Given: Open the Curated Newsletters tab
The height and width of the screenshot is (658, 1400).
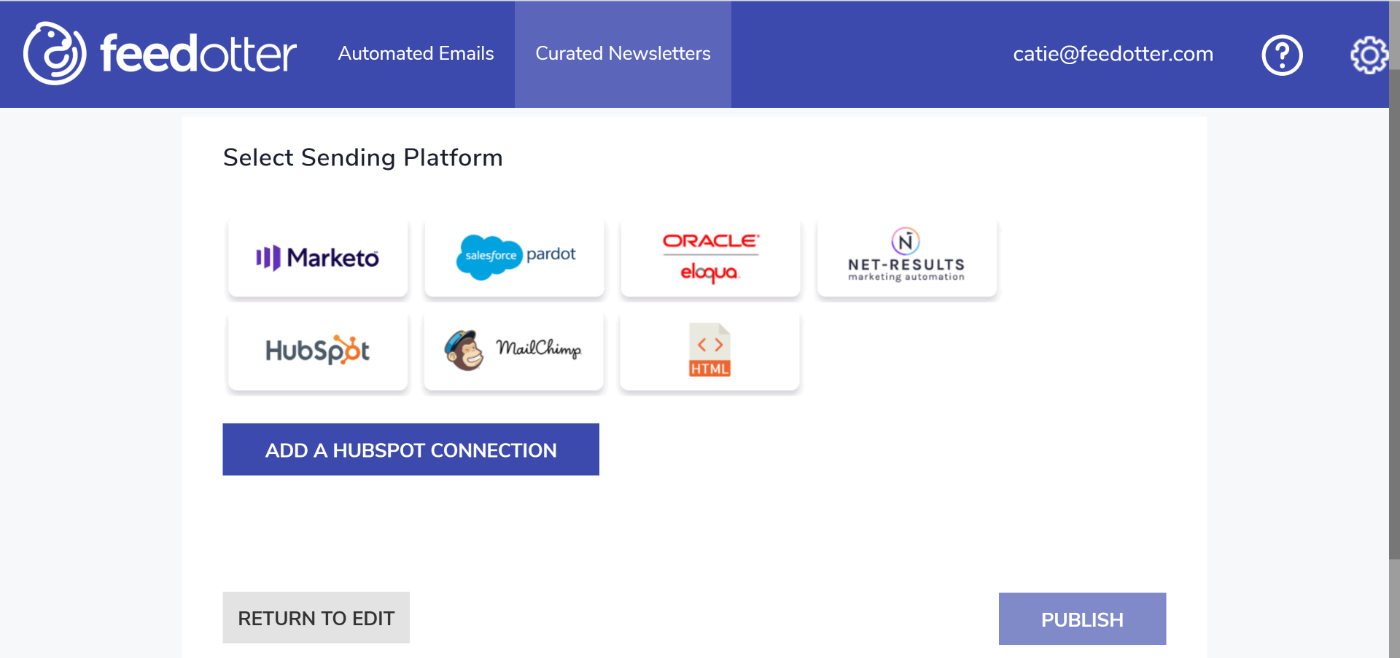Looking at the screenshot, I should pos(623,54).
